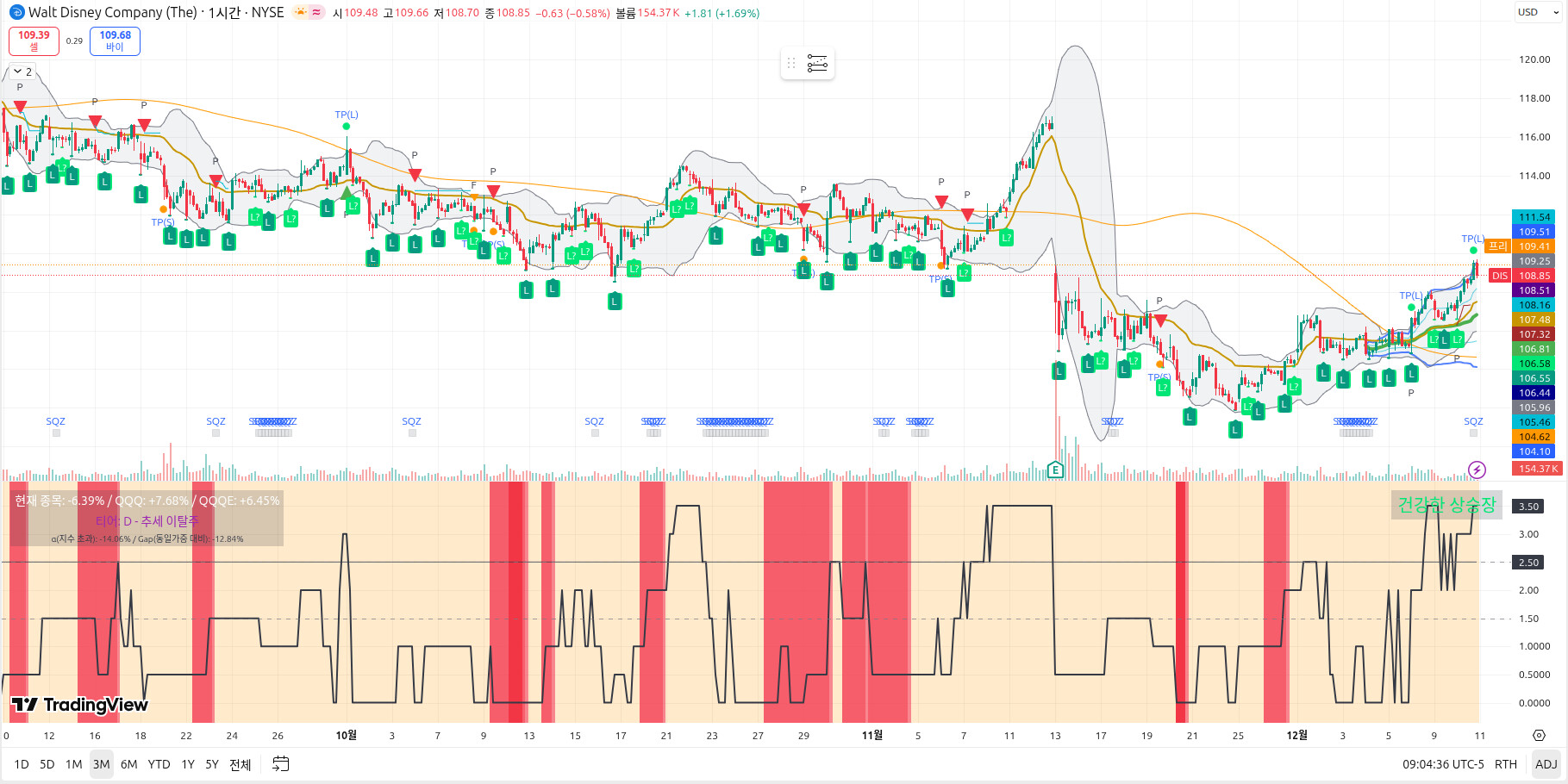Click the 0.29 spread value
The height and width of the screenshot is (784, 1568).
click(74, 40)
